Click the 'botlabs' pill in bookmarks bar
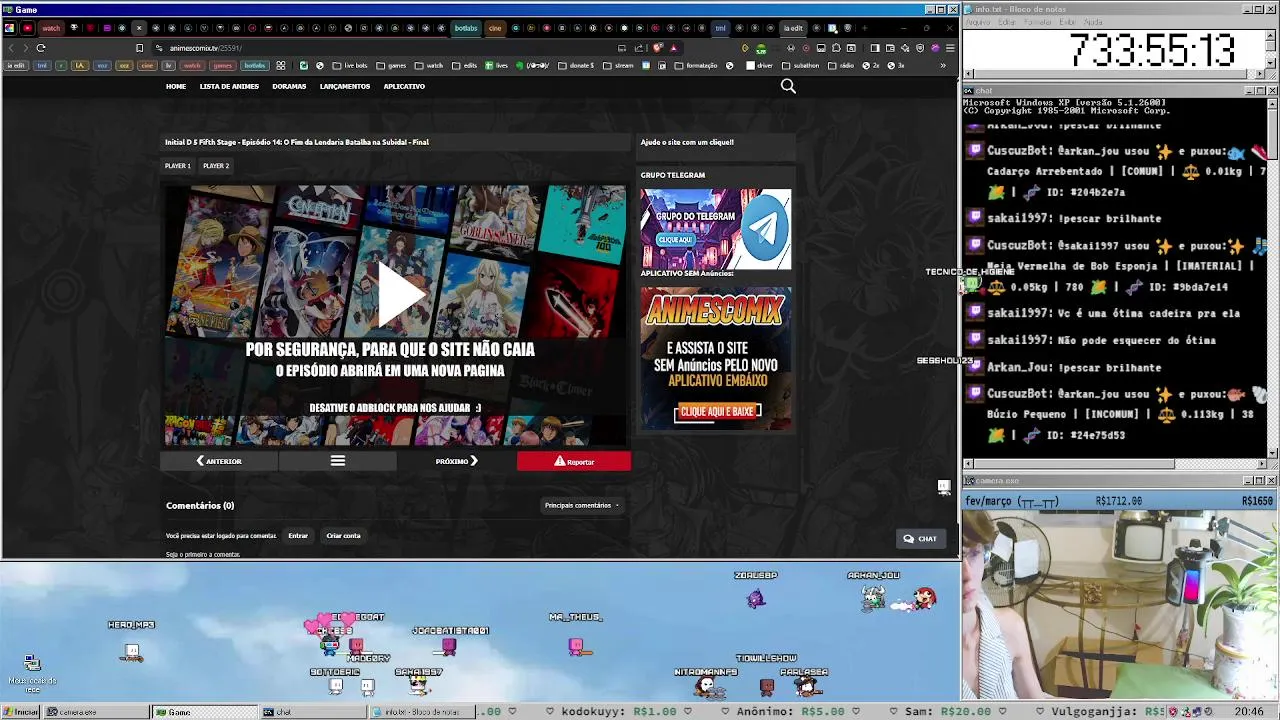1280x720 pixels. pyautogui.click(x=255, y=66)
